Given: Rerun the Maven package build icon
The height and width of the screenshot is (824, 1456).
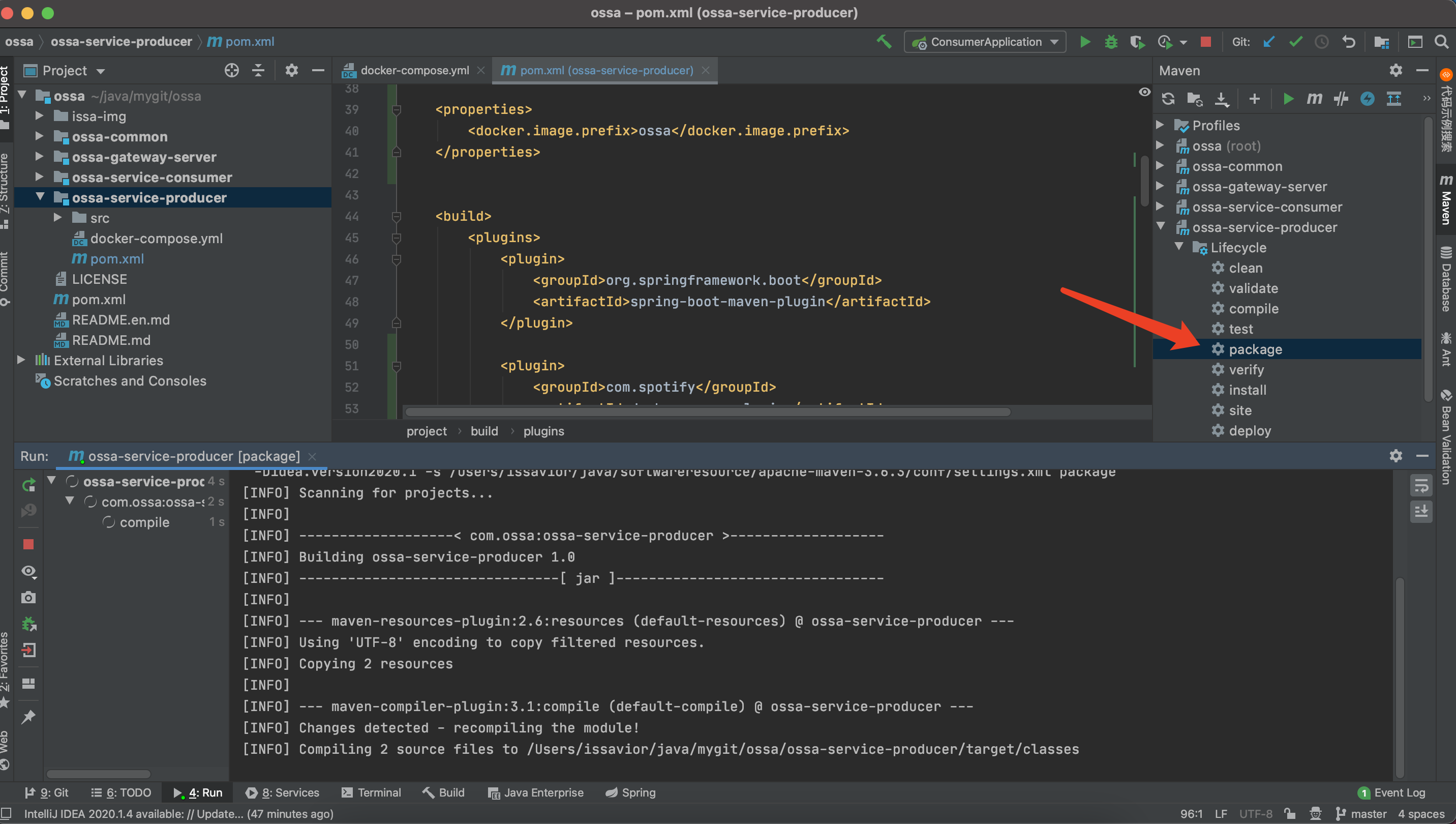Looking at the screenshot, I should tap(29, 485).
